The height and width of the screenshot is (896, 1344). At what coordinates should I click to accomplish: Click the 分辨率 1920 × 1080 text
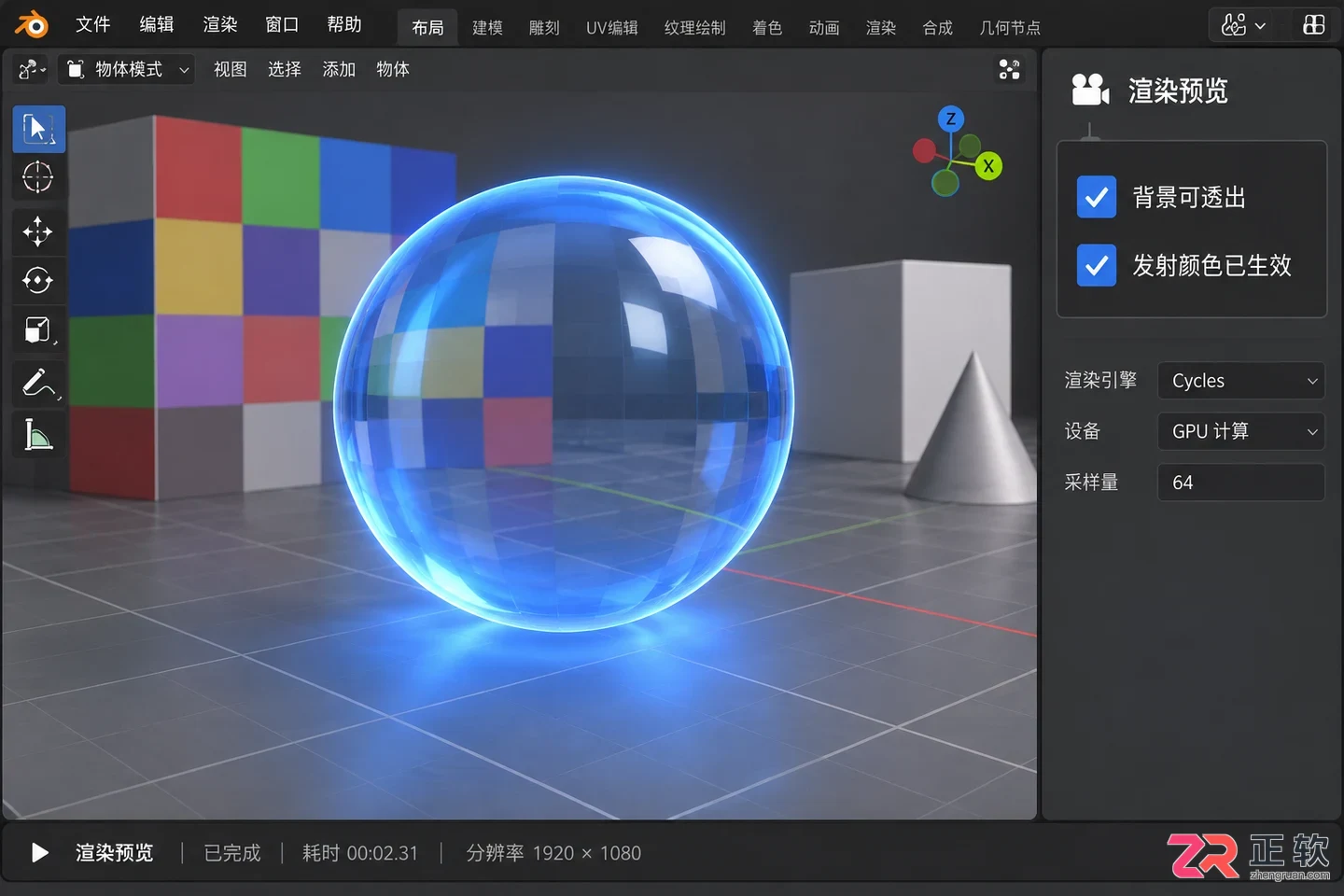[x=553, y=852]
